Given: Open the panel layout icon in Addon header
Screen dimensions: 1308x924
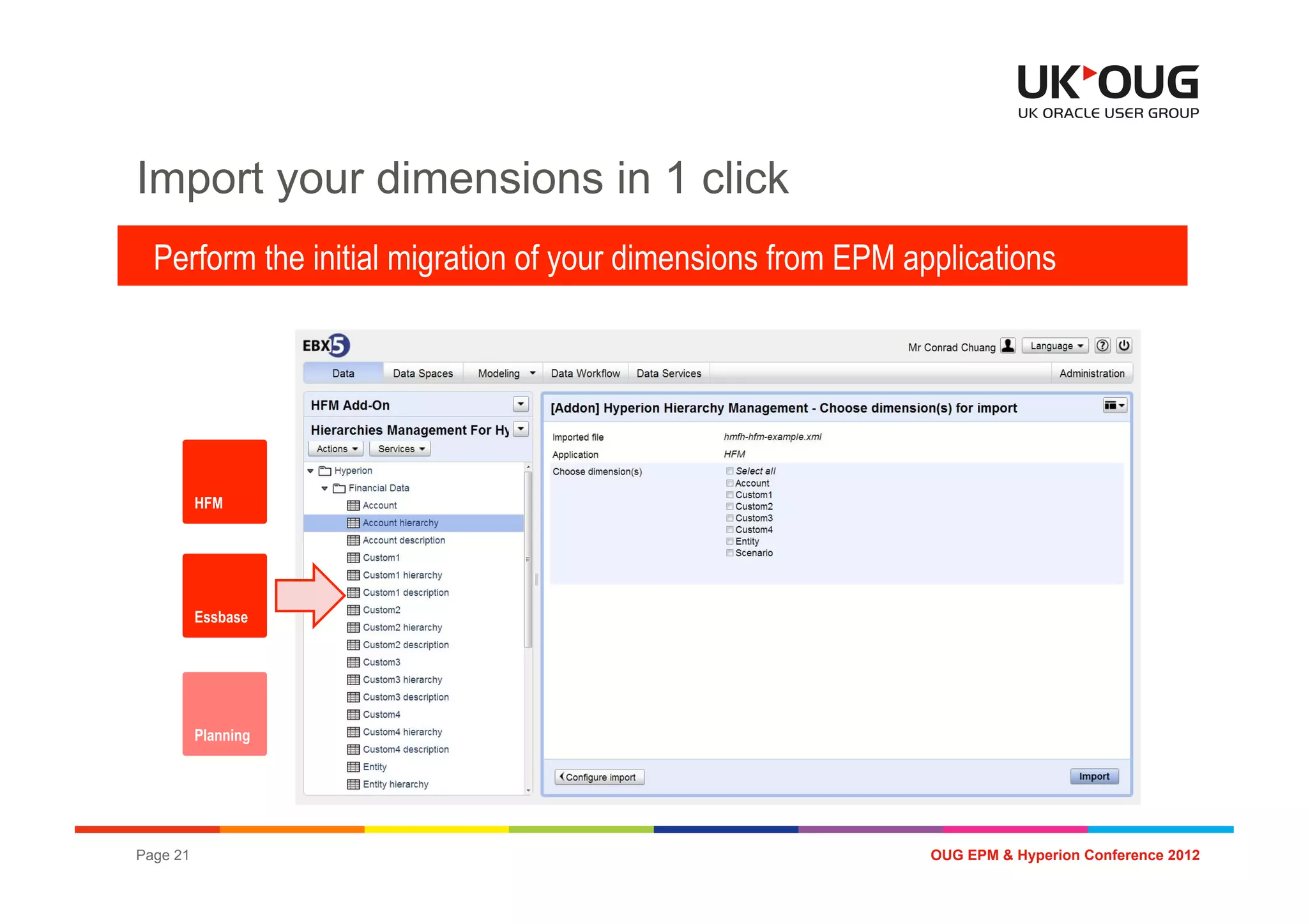Looking at the screenshot, I should (x=1114, y=405).
